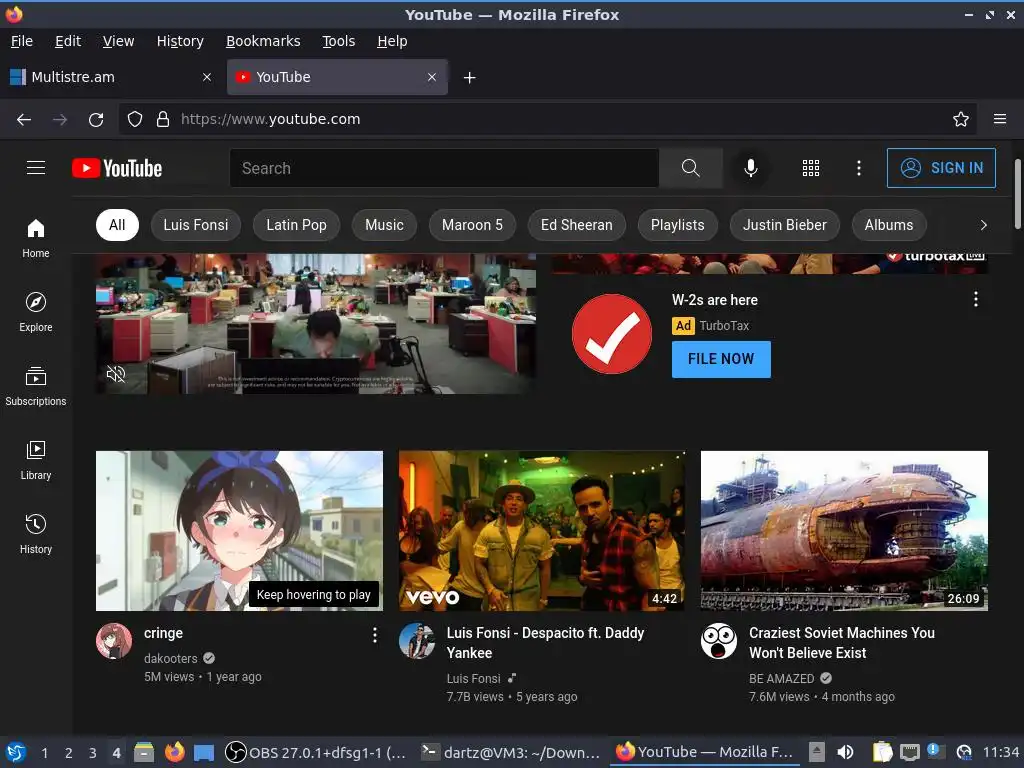Click the dakooters channel avatar
The height and width of the screenshot is (768, 1024).
click(x=114, y=641)
